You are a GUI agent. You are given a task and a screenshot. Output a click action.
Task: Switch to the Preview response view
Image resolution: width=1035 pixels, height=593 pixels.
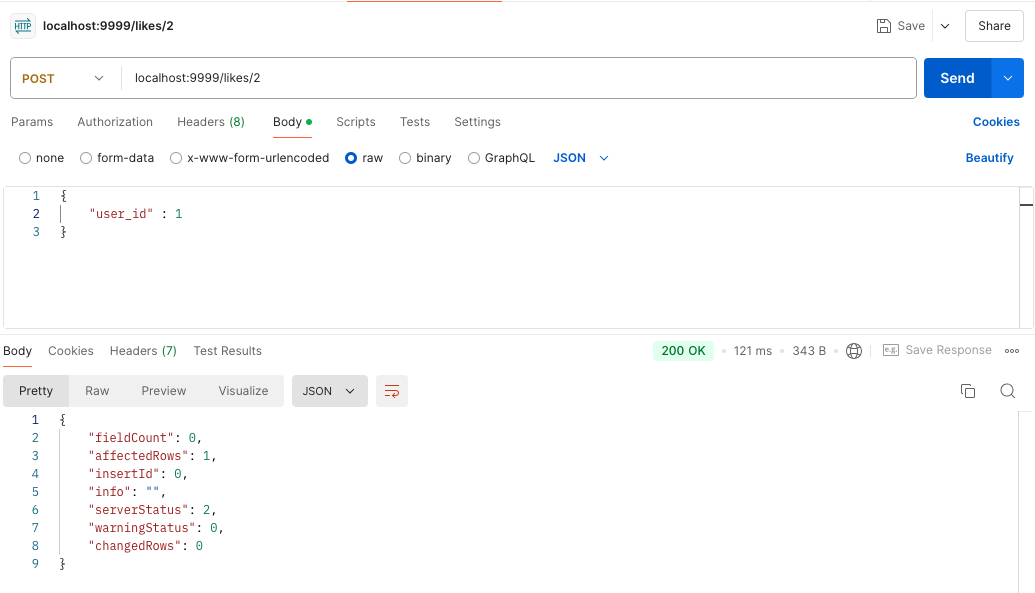tap(164, 391)
